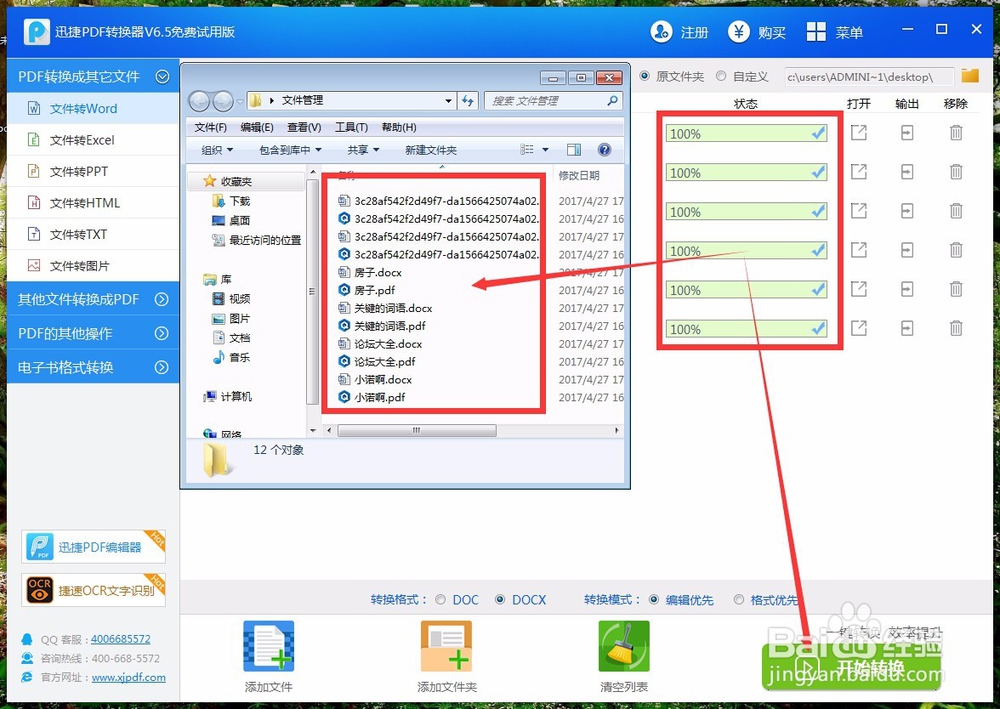Open the first converted file via its open icon
1000x709 pixels.
point(859,133)
